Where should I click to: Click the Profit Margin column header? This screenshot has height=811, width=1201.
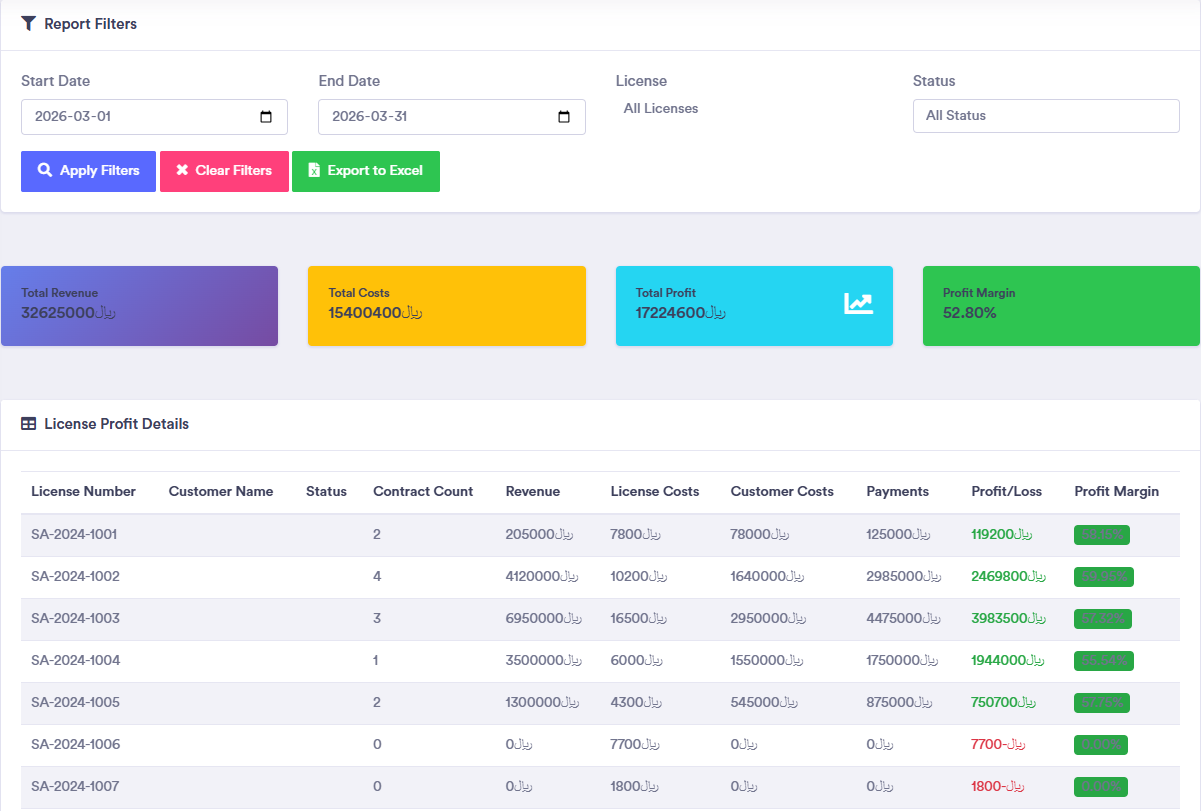(1117, 492)
